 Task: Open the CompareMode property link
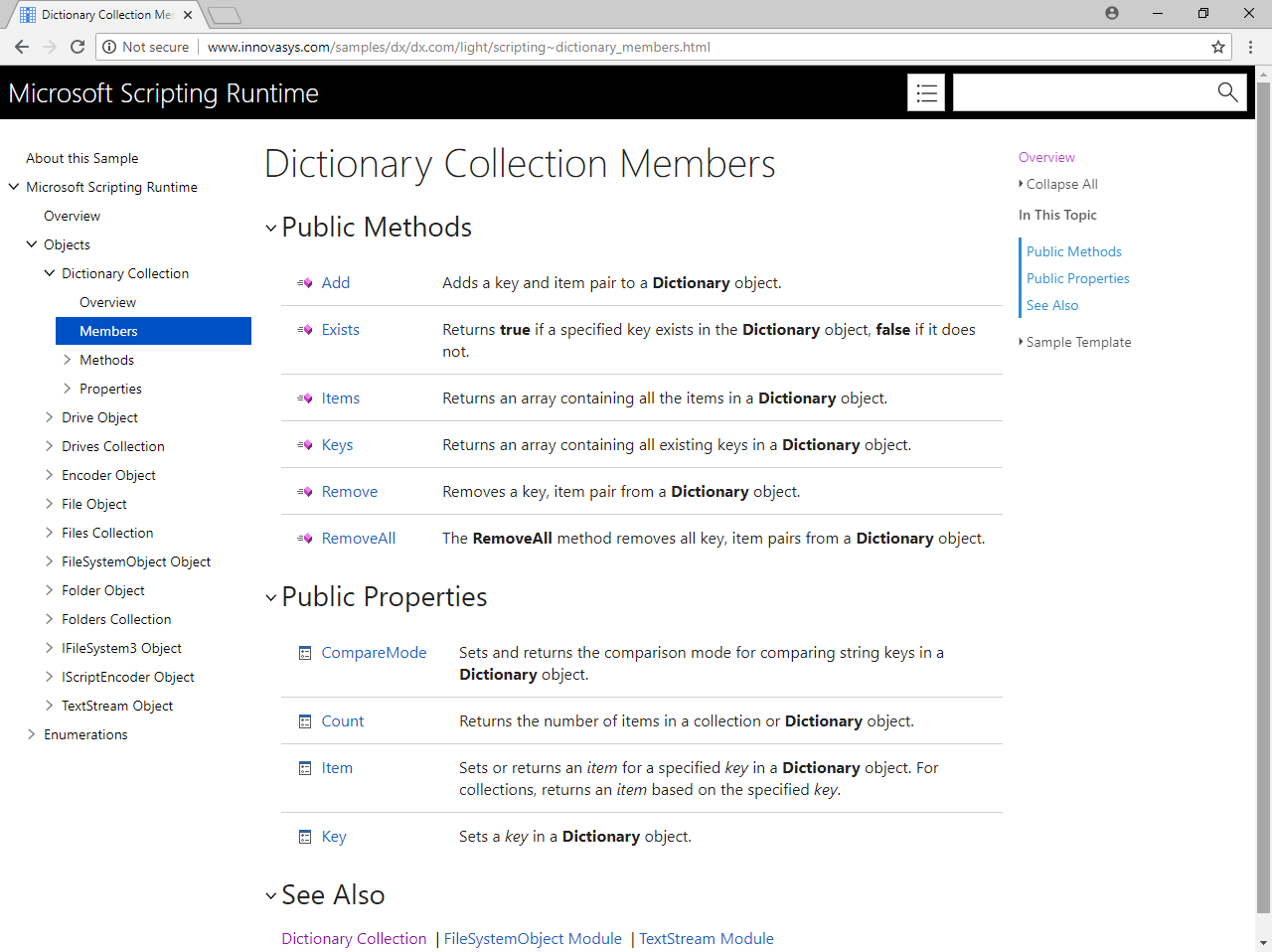[x=374, y=653]
